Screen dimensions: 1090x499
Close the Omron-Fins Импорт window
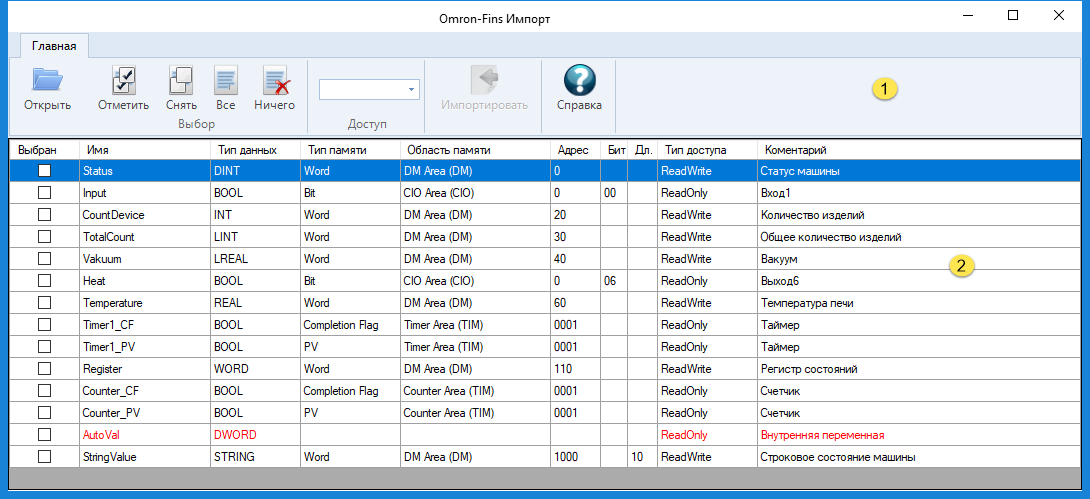point(1058,15)
